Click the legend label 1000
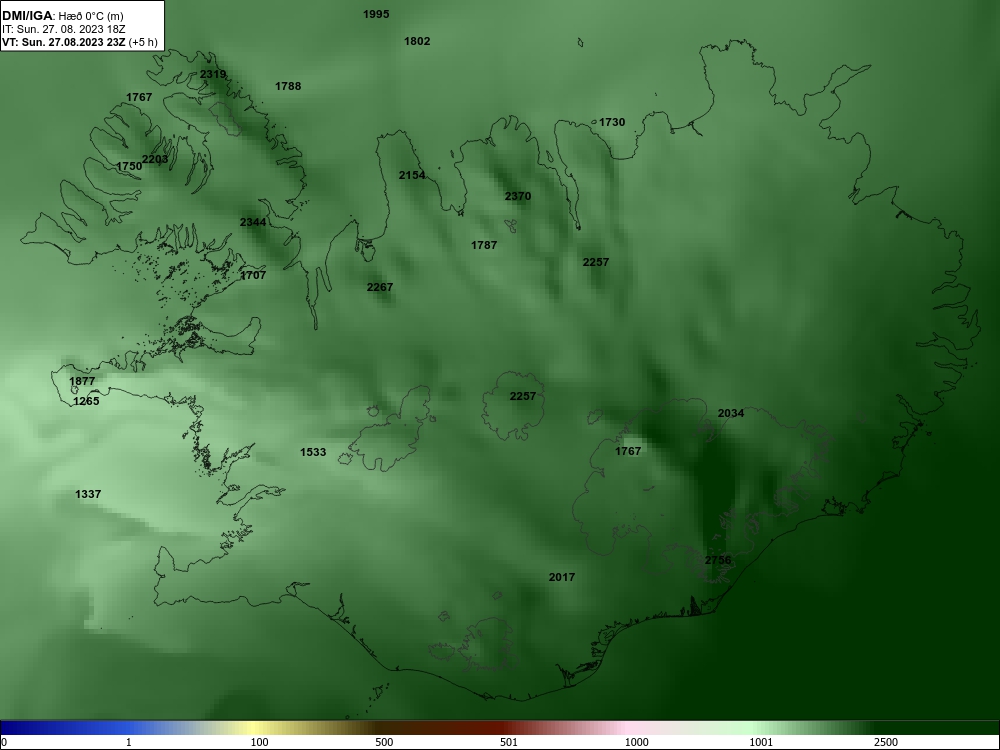This screenshot has height=750, width=1000. coord(636,742)
